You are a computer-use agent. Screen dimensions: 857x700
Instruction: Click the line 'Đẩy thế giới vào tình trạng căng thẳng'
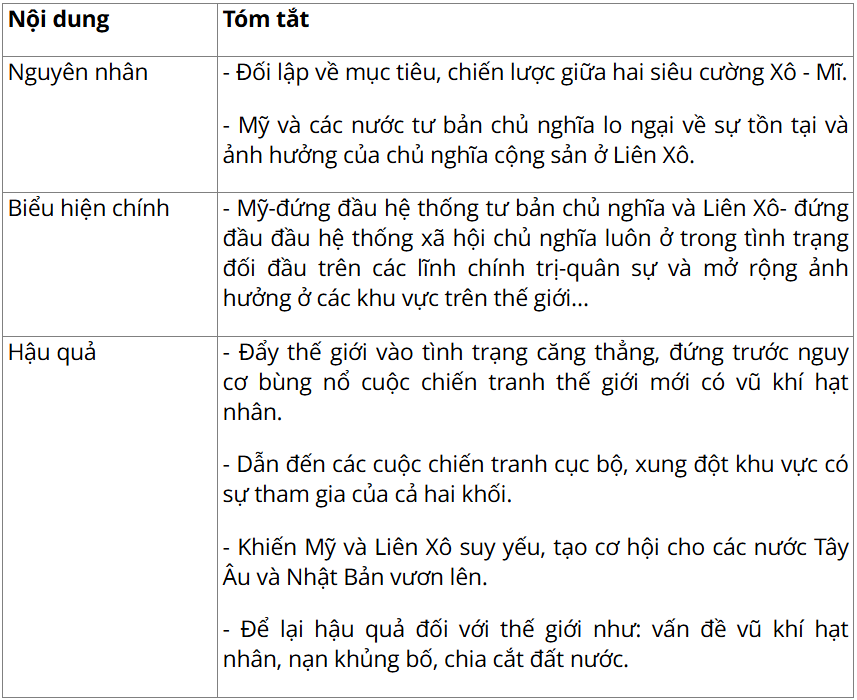tap(535, 352)
